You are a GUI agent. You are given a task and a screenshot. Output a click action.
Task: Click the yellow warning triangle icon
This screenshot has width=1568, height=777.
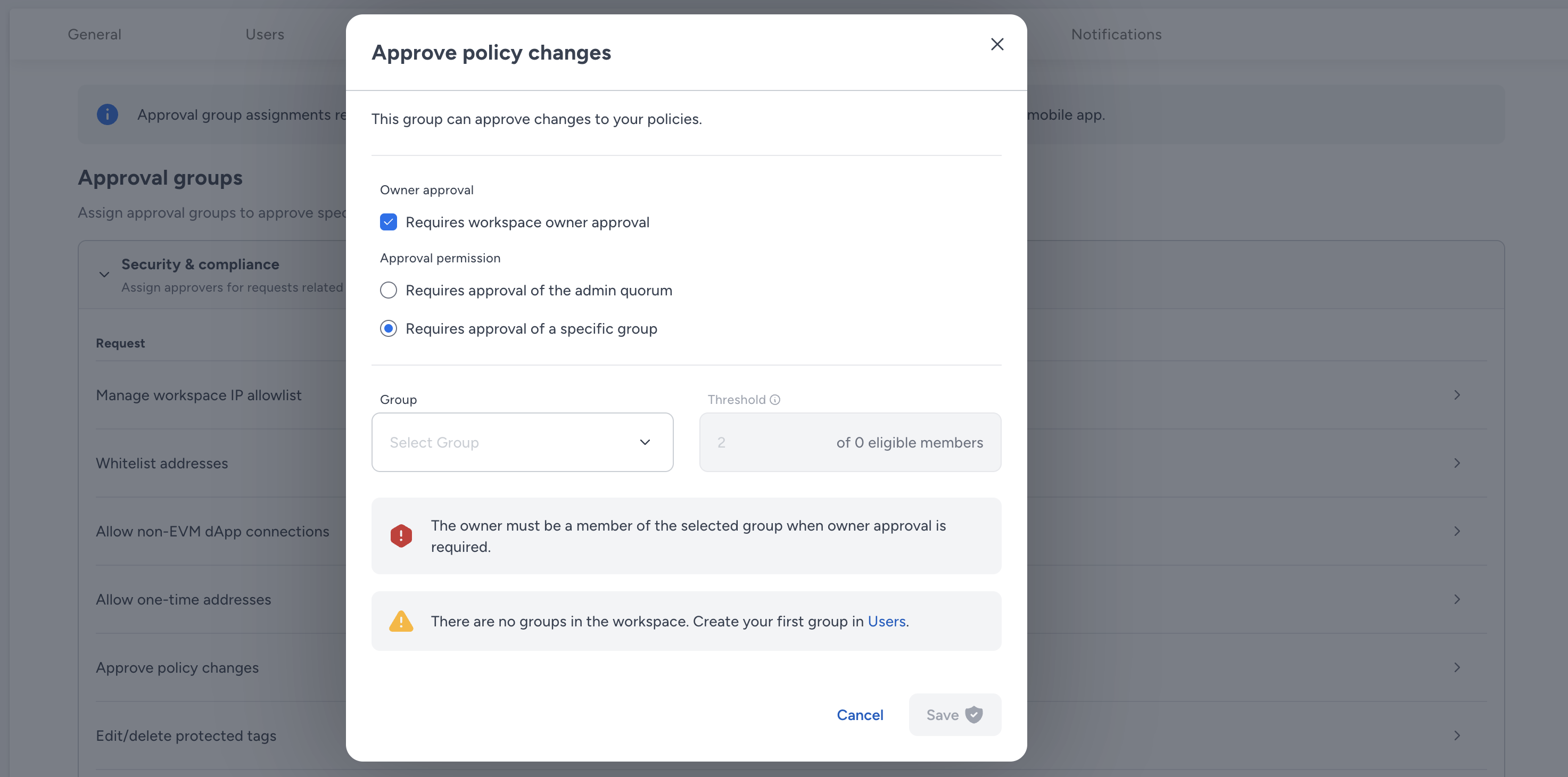click(x=401, y=621)
